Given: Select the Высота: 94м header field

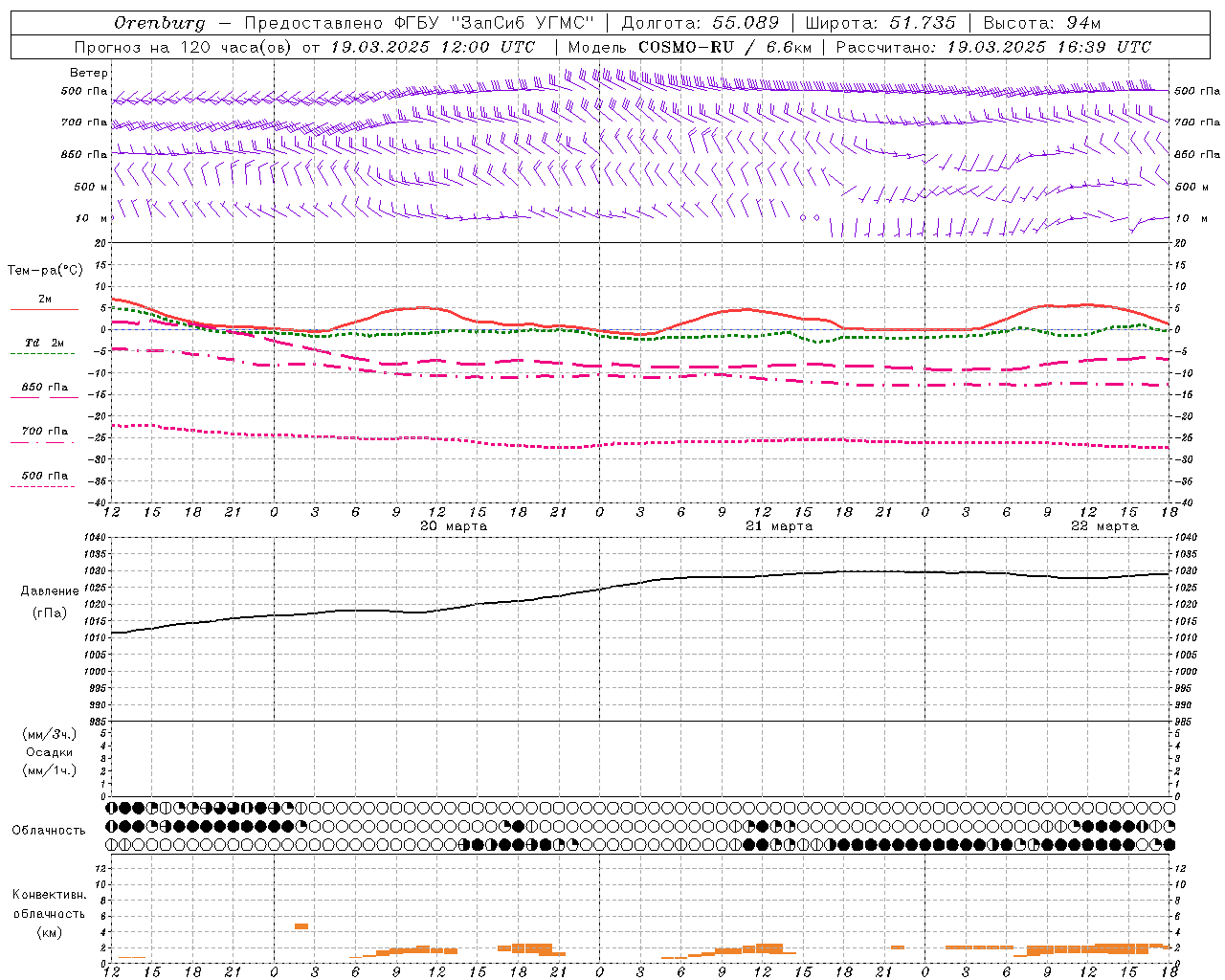Looking at the screenshot, I should point(1044,23).
